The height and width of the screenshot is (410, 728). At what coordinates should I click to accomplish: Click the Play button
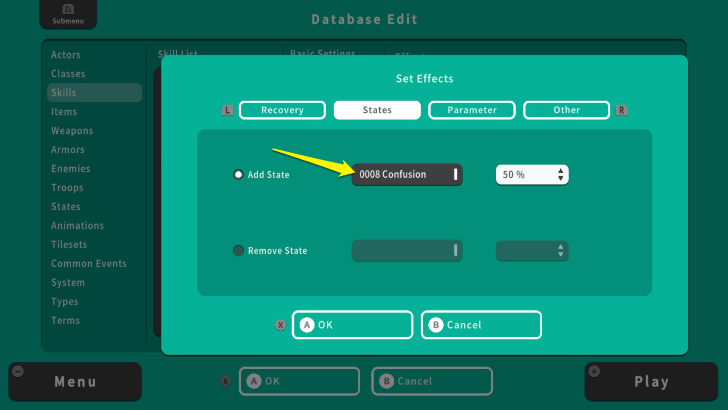[651, 382]
